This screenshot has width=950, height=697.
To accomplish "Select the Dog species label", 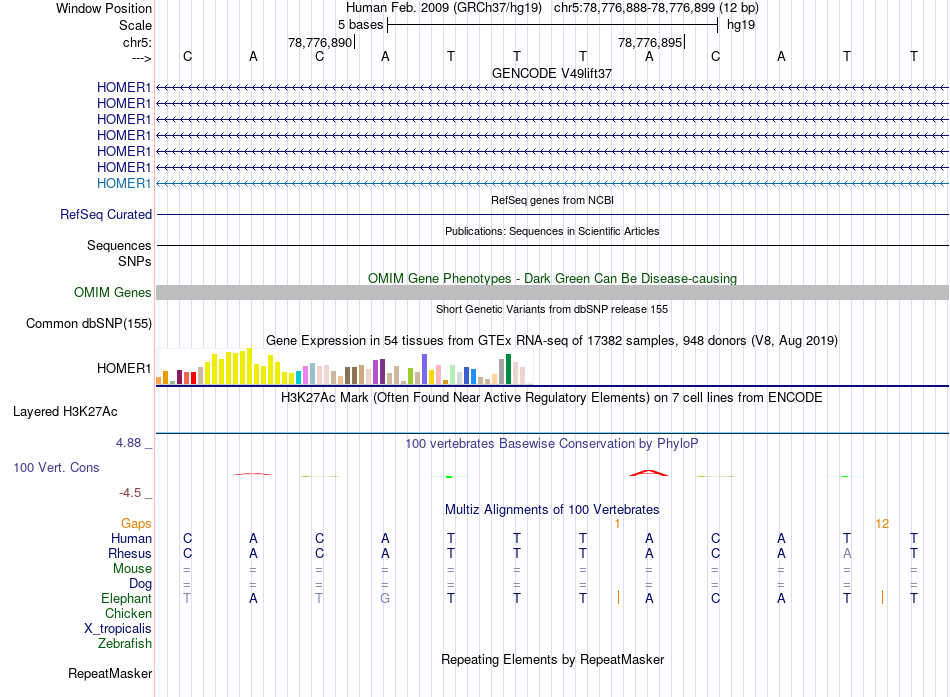I will pyautogui.click(x=140, y=584).
